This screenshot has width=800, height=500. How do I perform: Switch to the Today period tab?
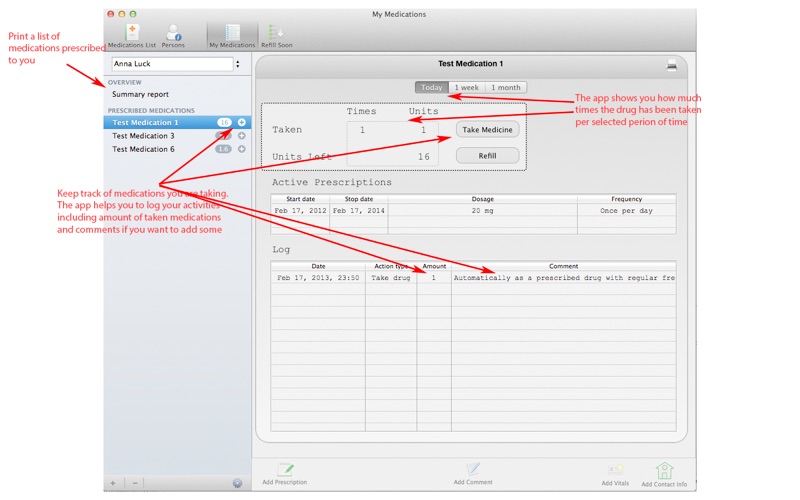pyautogui.click(x=432, y=87)
